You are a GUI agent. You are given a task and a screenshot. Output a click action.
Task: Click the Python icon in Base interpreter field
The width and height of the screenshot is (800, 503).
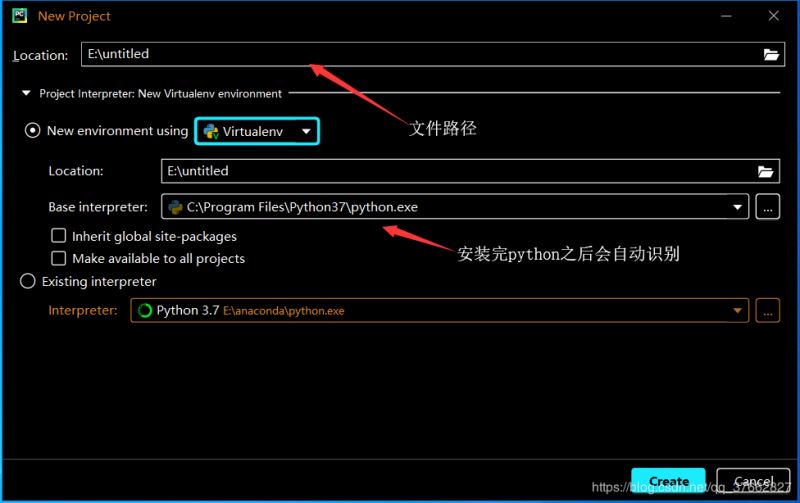(x=176, y=207)
